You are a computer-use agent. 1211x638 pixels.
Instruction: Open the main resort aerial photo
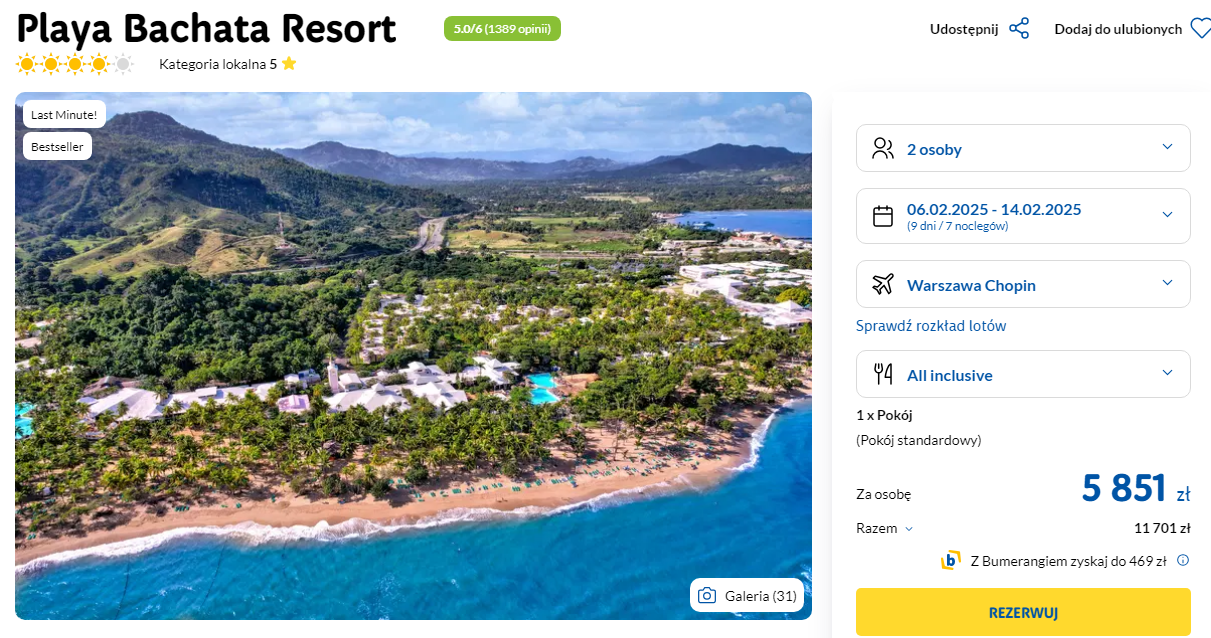413,380
